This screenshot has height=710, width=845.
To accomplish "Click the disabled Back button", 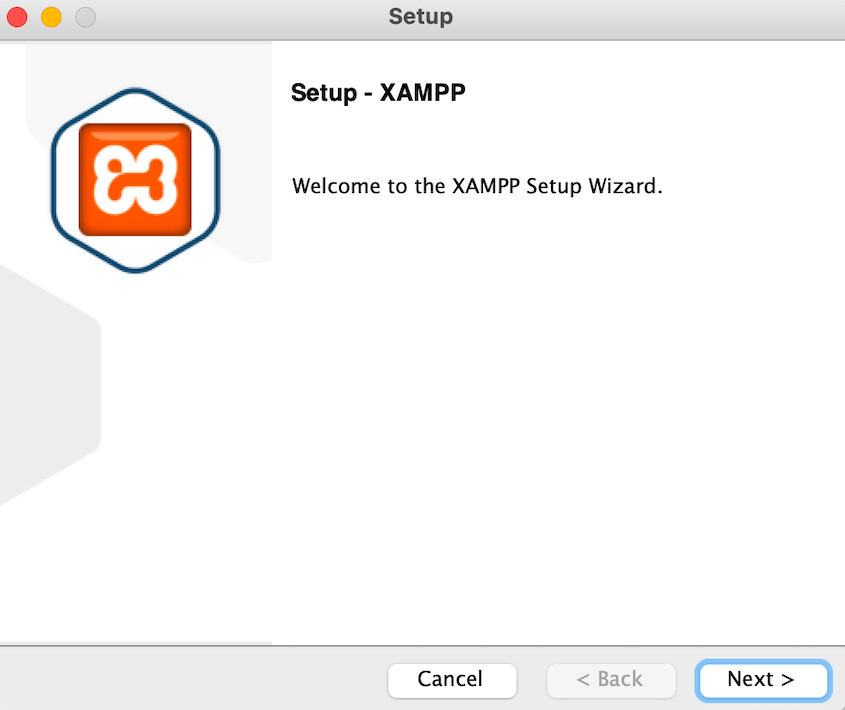I will click(611, 680).
